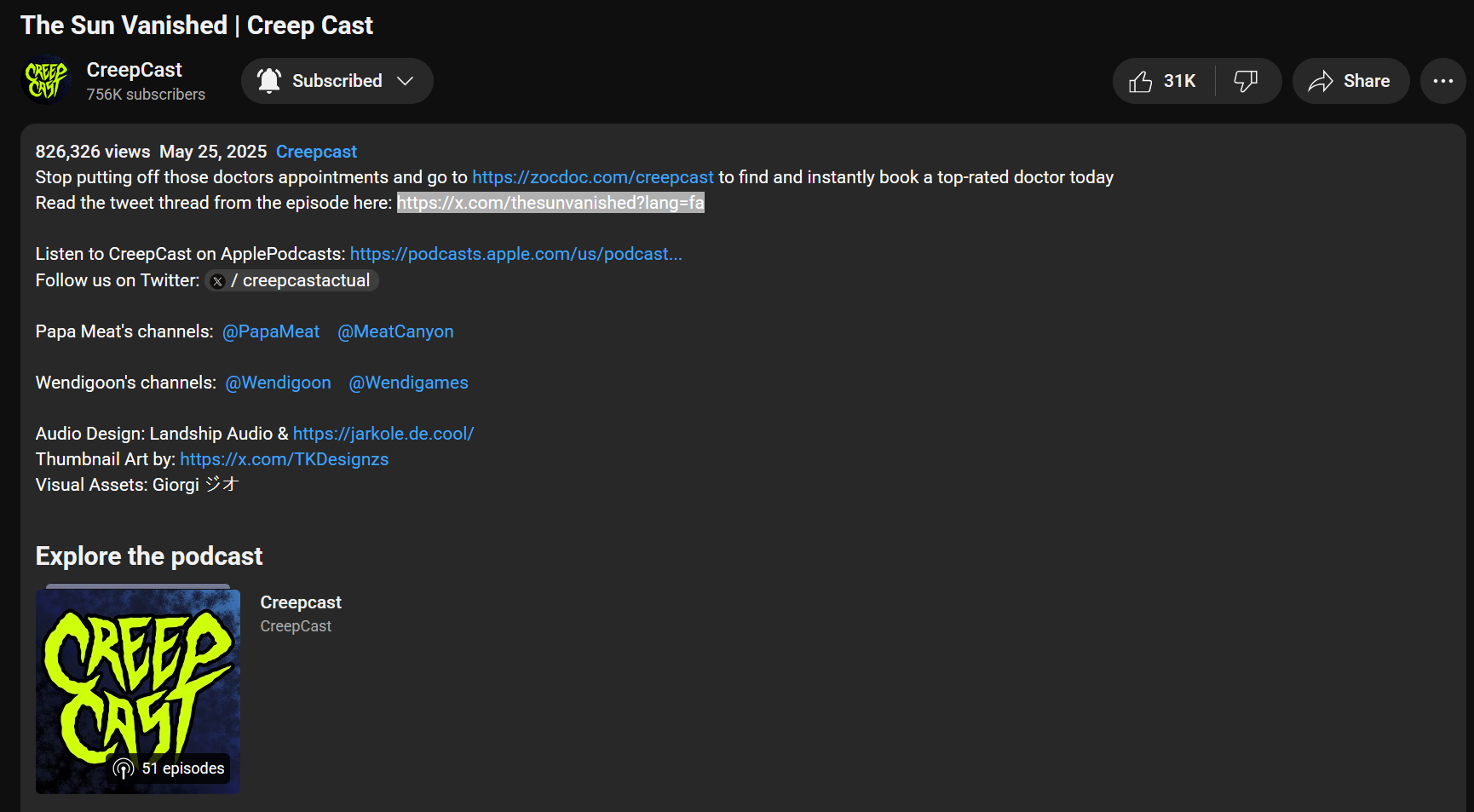Click the 826,326 views text
Image resolution: width=1474 pixels, height=812 pixels.
point(93,152)
